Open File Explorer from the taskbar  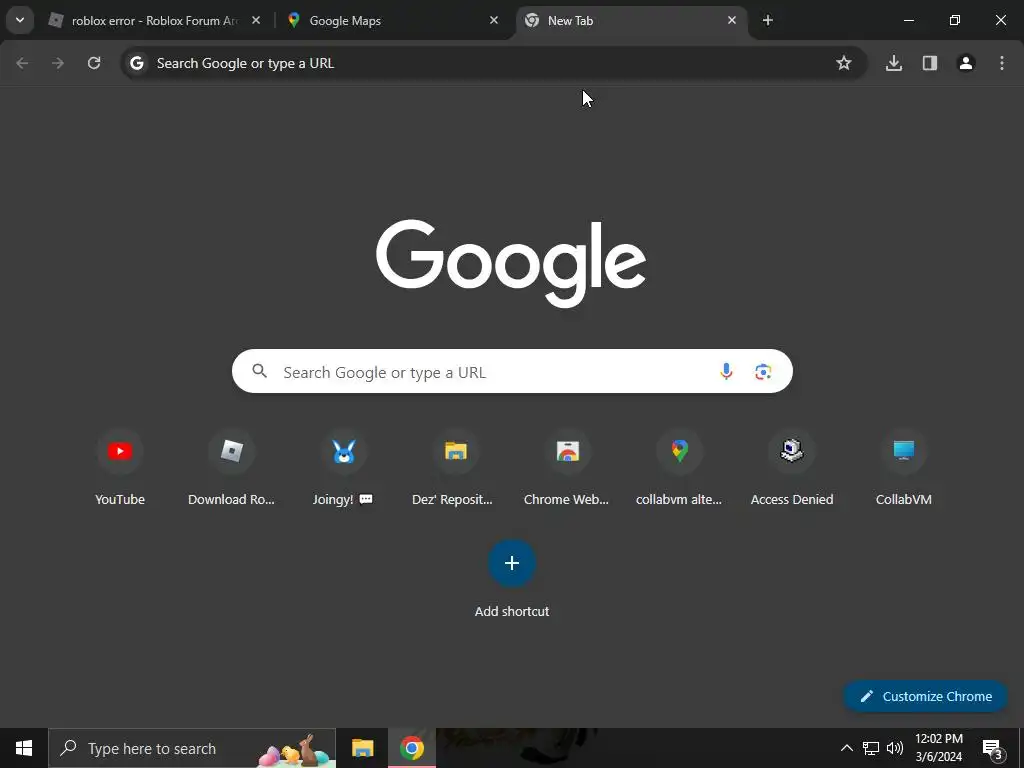click(362, 748)
